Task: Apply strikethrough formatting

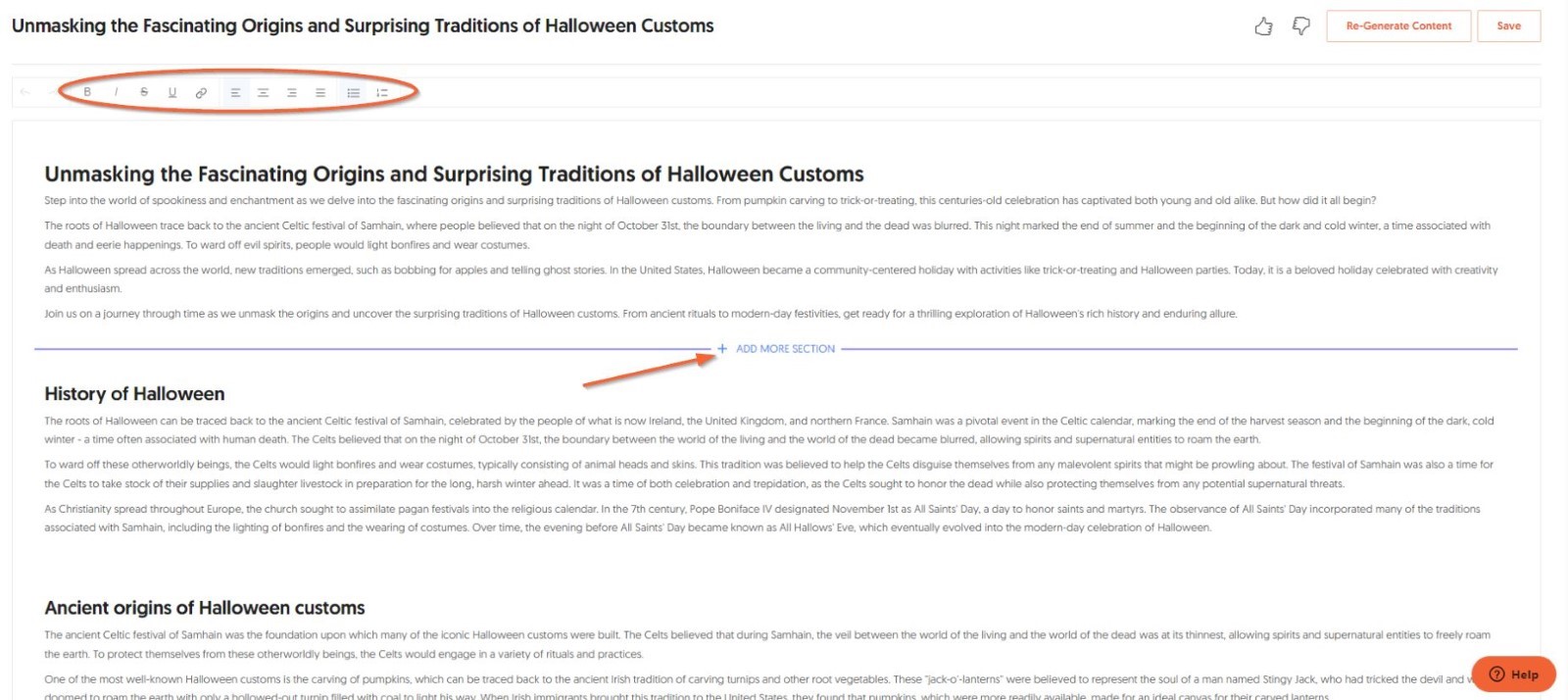Action: 144,92
